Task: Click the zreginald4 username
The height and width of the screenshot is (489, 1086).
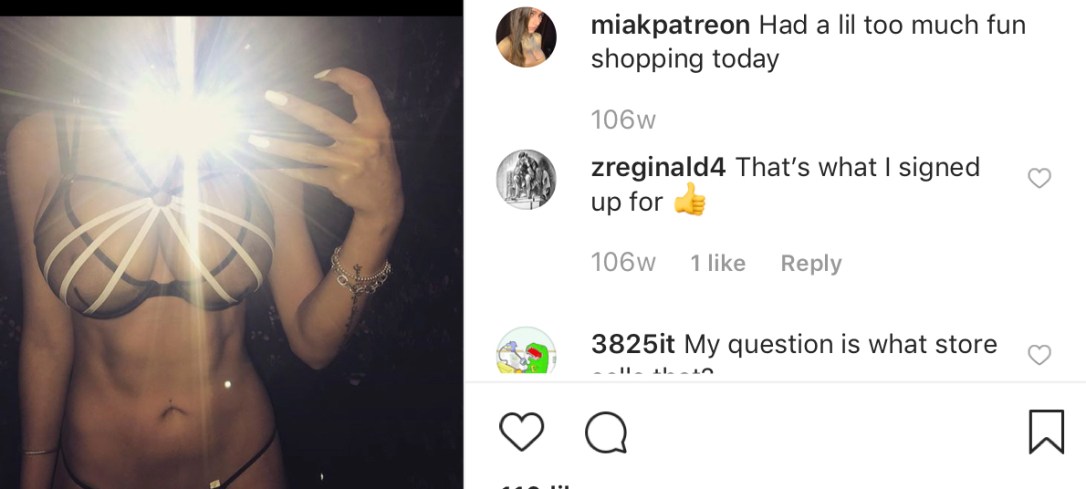Action: [x=658, y=168]
